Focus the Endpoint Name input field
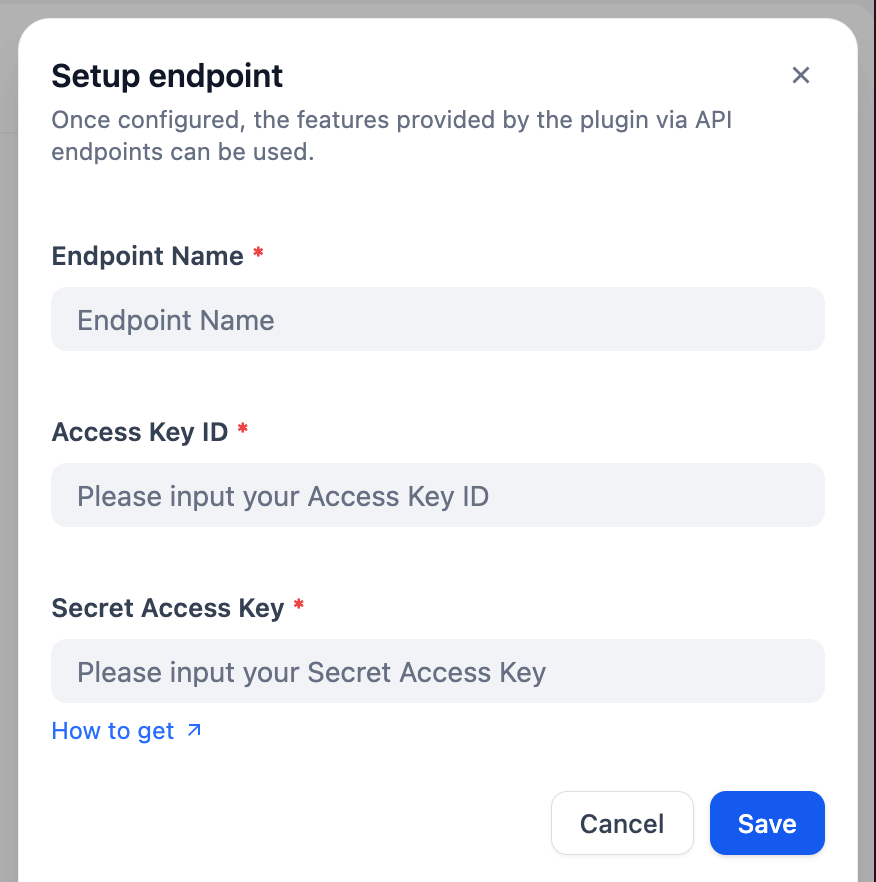 437,320
